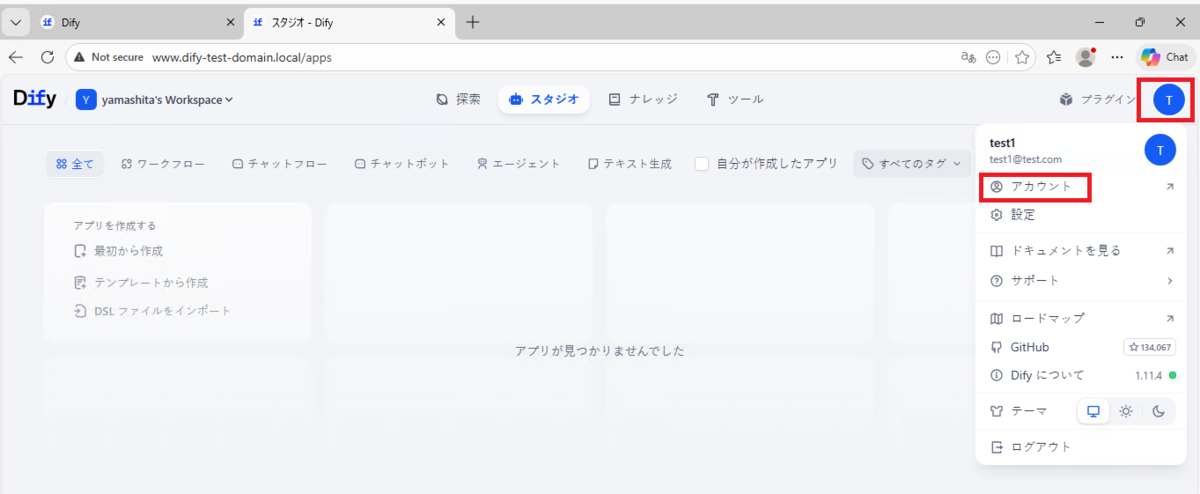Open Dify について
This screenshot has width=1200, height=494.
click(1082, 375)
